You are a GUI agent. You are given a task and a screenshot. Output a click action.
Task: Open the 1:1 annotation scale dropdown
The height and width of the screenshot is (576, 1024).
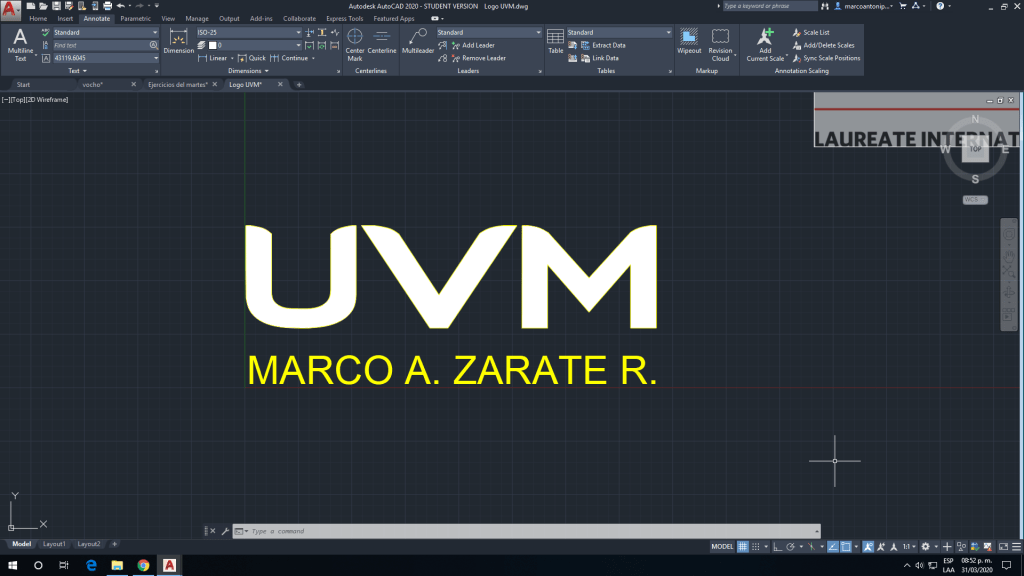[908, 547]
